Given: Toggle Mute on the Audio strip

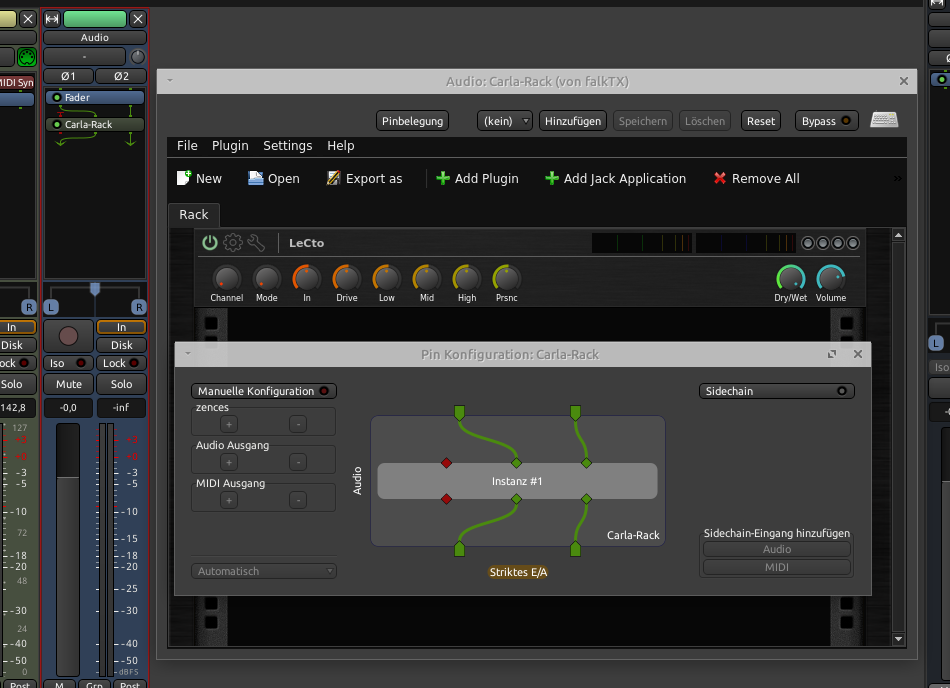Looking at the screenshot, I should [68, 384].
